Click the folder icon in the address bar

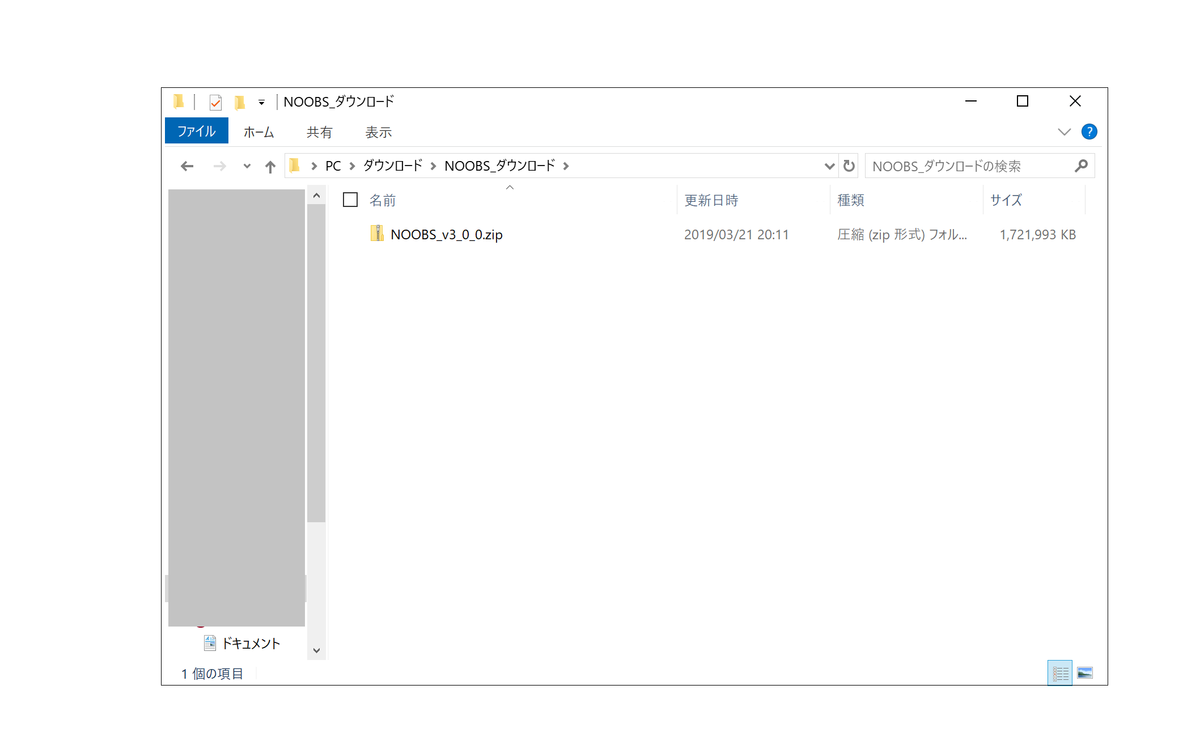pyautogui.click(x=293, y=165)
